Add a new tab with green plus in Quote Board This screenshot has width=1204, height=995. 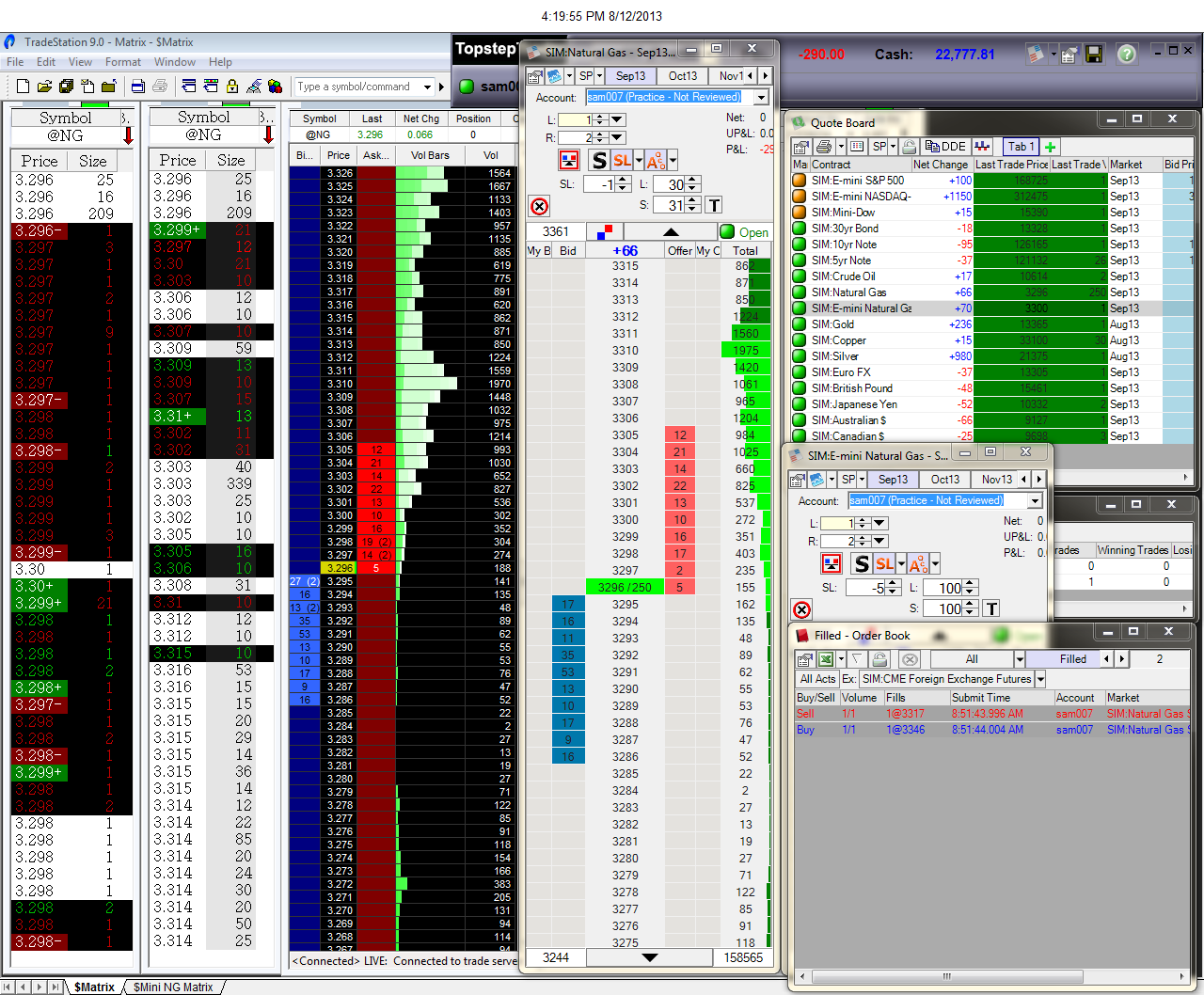(1050, 147)
